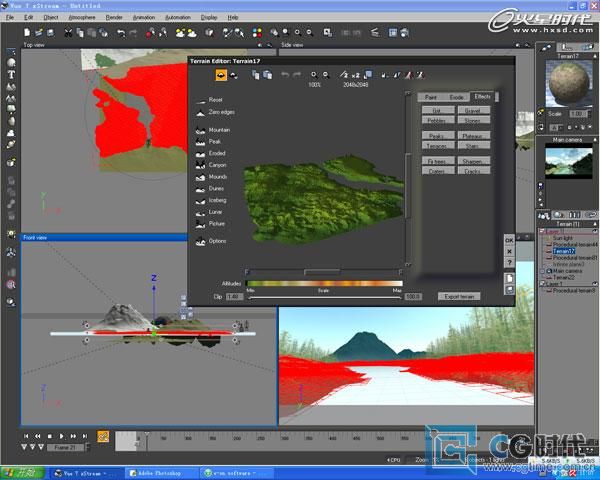This screenshot has height=480, width=600.
Task: Select the sphere primitive tool in left toolbar
Action: (x=11, y=63)
